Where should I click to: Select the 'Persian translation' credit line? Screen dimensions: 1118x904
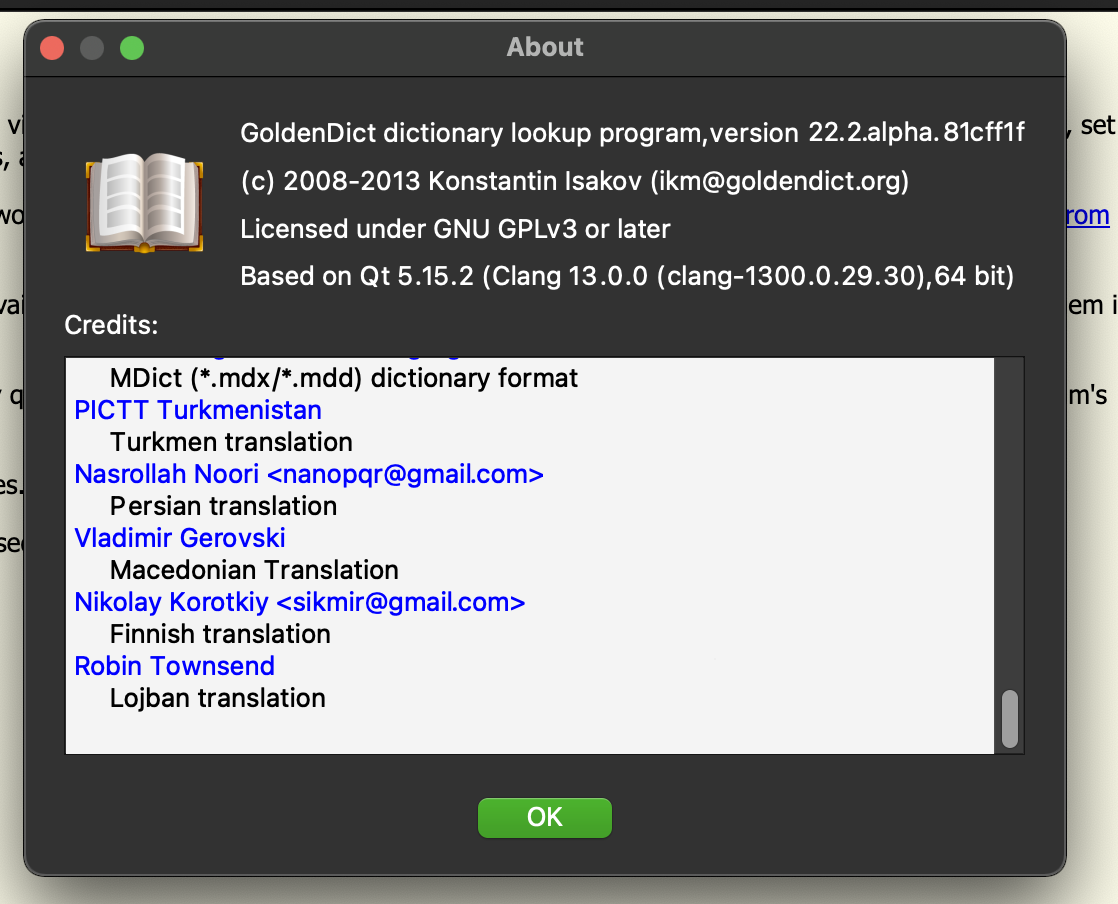(x=223, y=506)
